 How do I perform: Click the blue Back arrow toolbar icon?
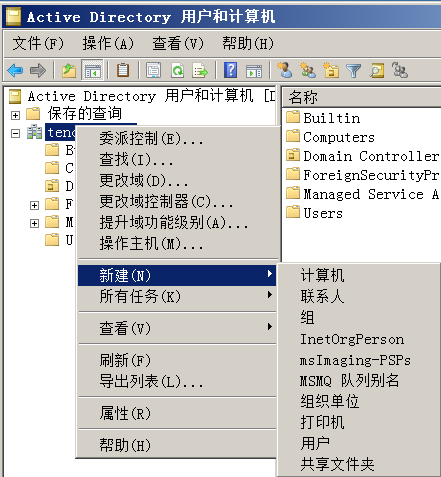(15, 70)
